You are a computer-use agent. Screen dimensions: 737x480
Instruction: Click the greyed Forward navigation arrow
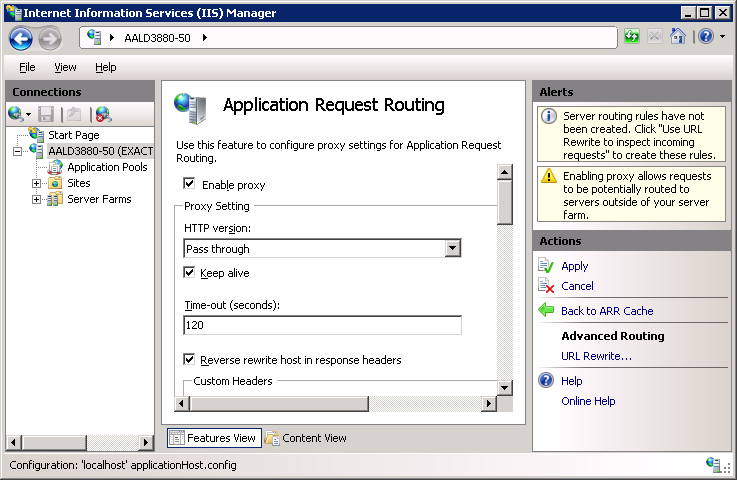[50, 39]
